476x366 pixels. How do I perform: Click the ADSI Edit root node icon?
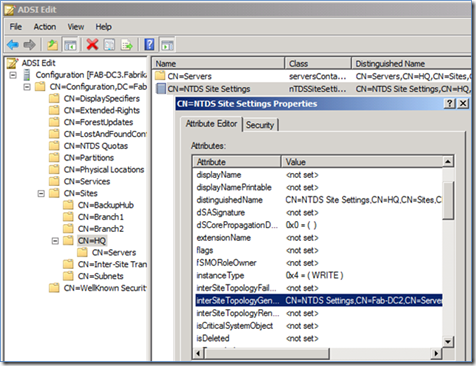(x=12, y=63)
